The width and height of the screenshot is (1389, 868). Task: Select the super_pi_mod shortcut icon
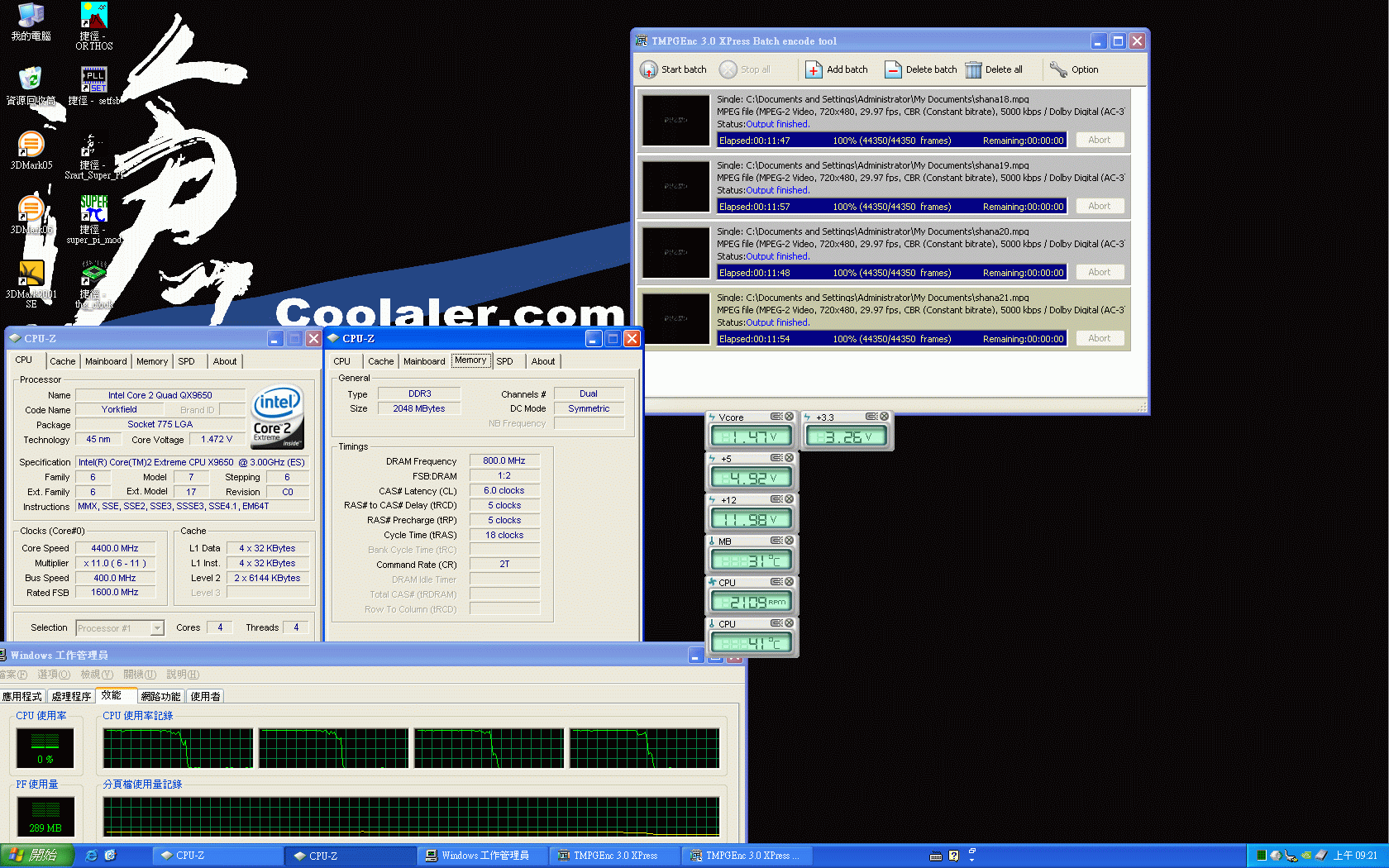coord(94,208)
